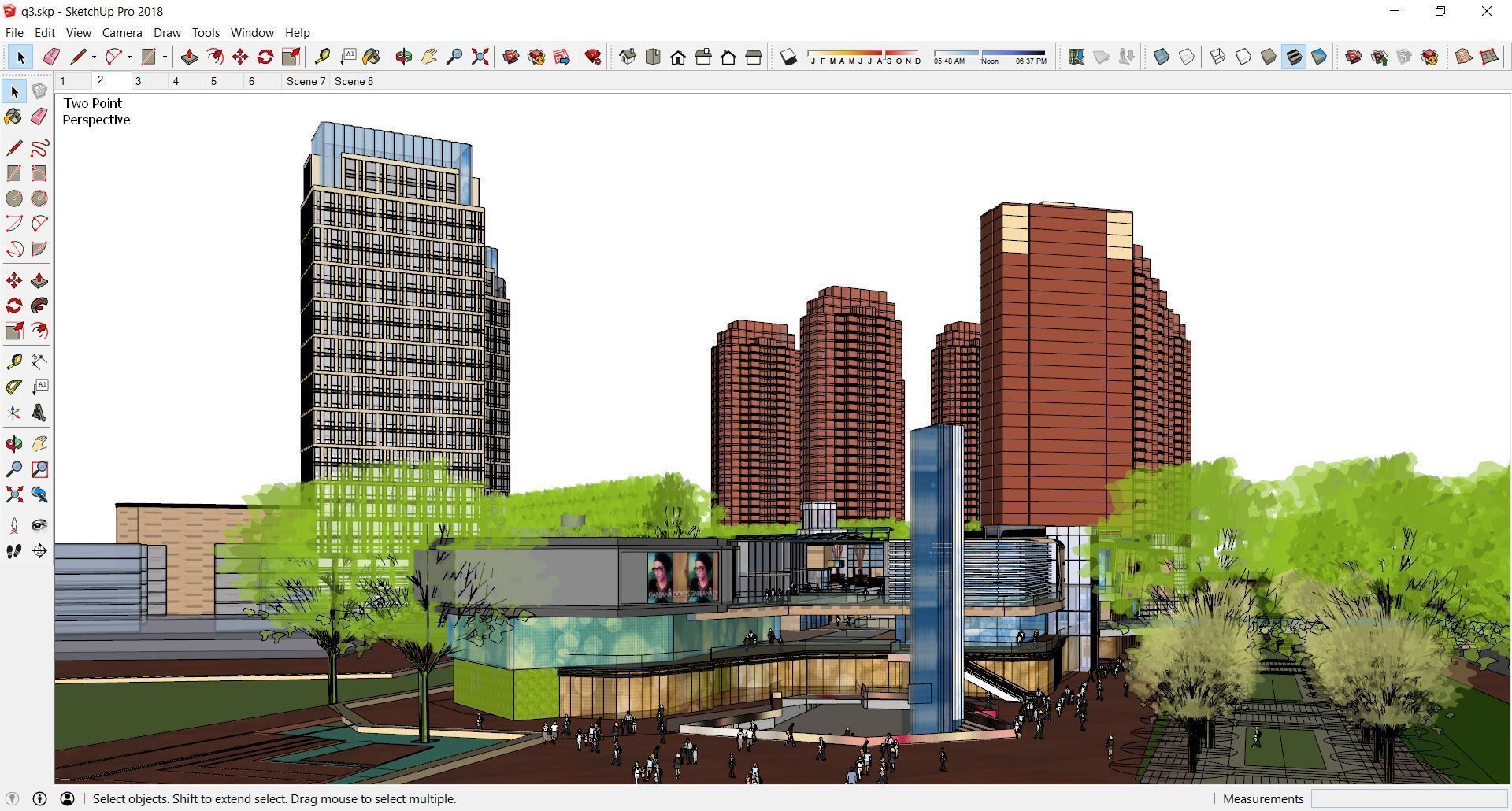
Task: Select the Dimensions tool
Action: [39, 362]
